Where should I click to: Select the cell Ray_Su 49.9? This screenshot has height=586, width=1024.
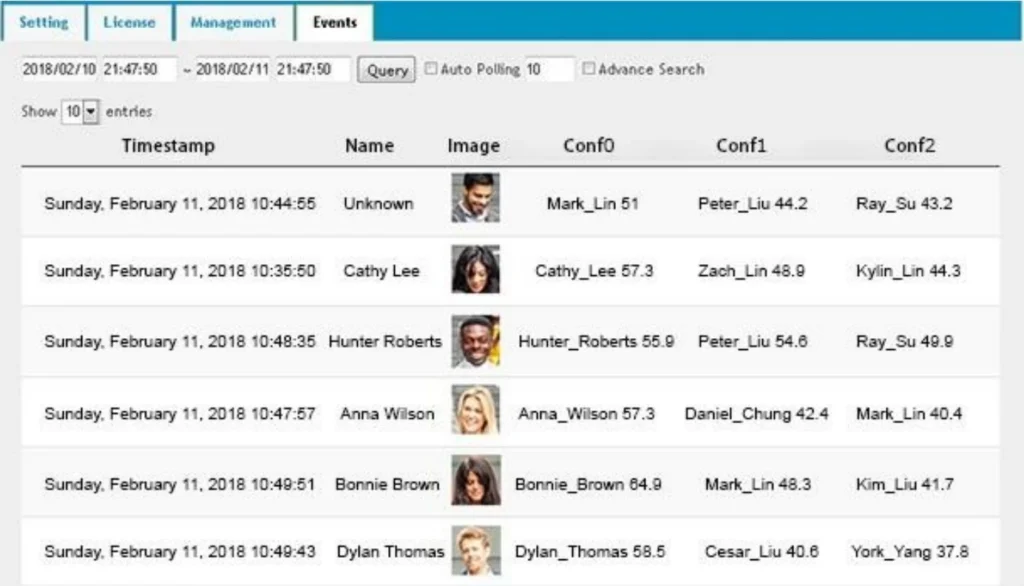tap(904, 342)
